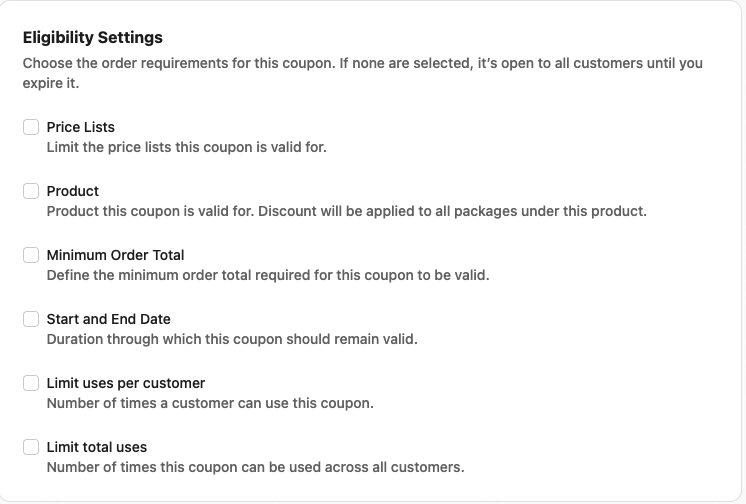Click the "Limit total uses" label text
Viewport: 746px width, 504px height.
tap(97, 447)
